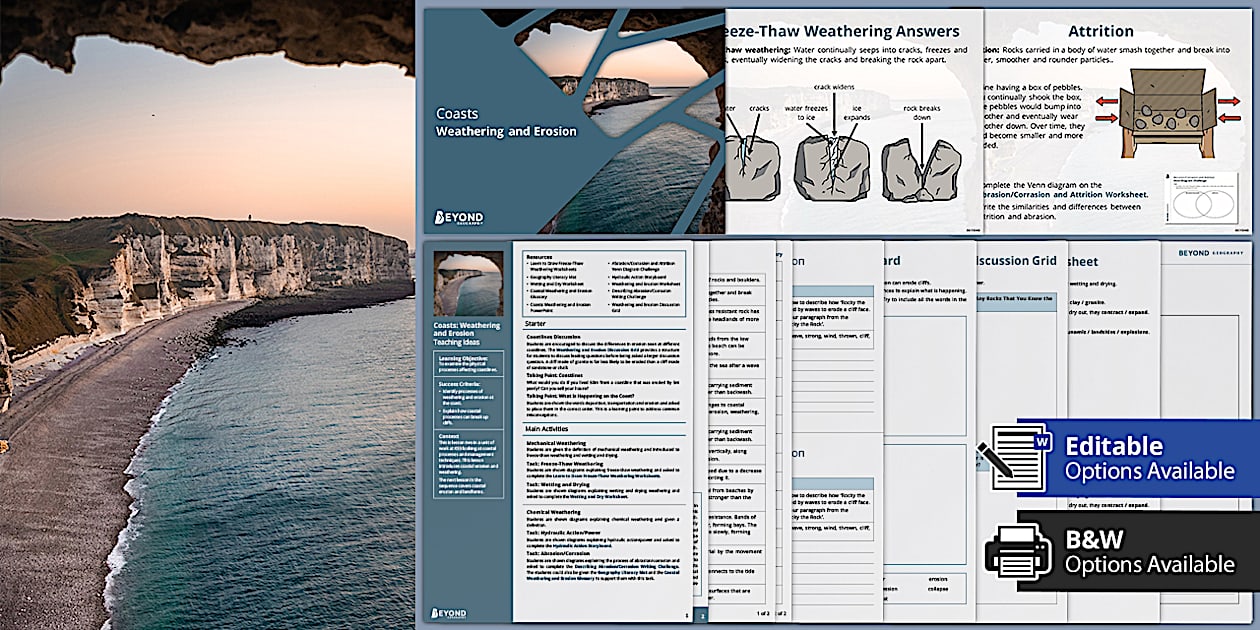Click the BEYOND footer logo on Teaching Ideas page
This screenshot has height=630, width=1260.
(x=448, y=613)
